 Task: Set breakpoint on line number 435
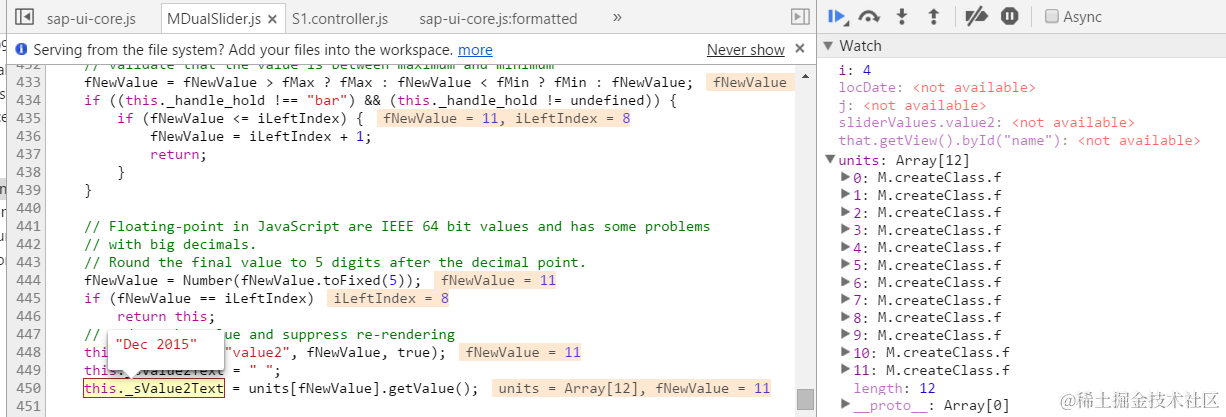[29, 118]
